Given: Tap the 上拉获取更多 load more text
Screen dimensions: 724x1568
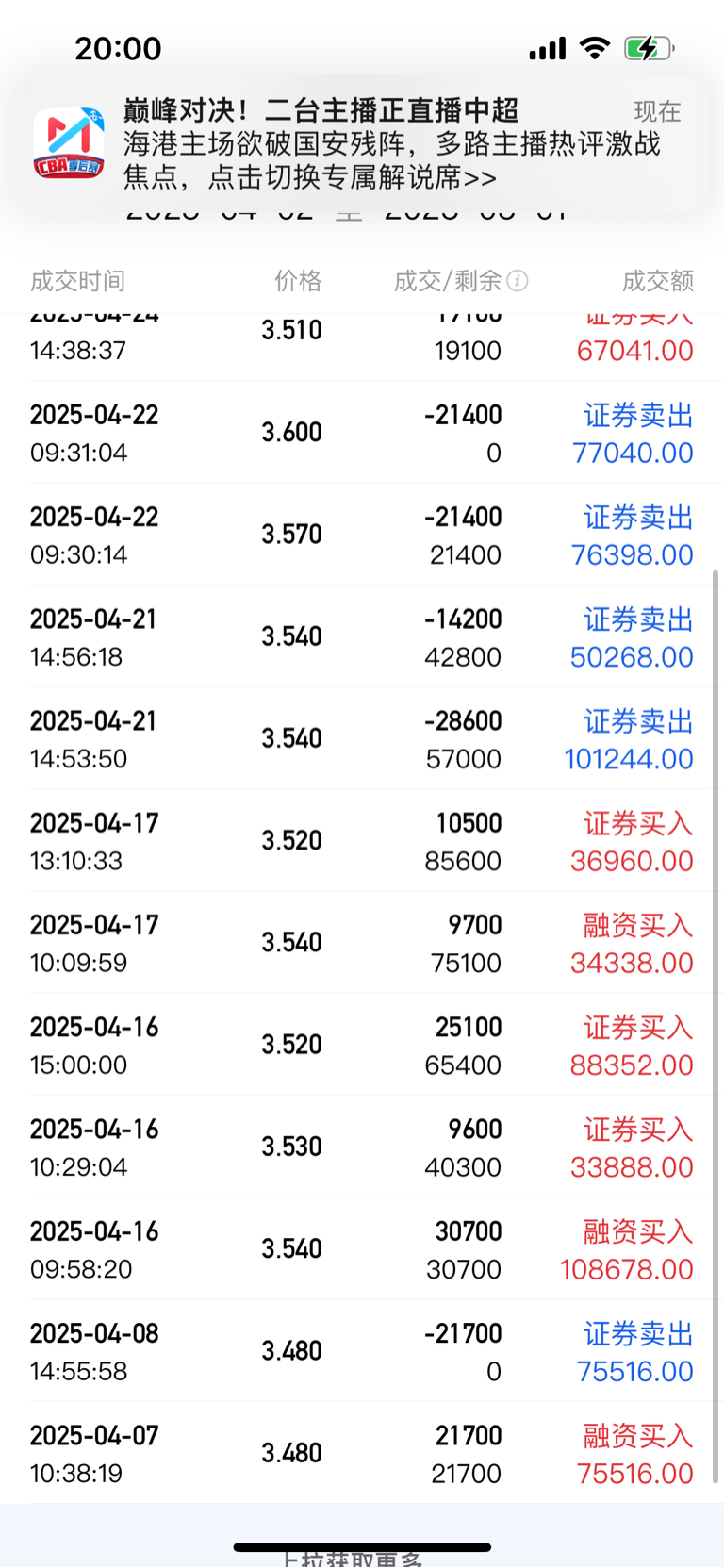Looking at the screenshot, I should [x=353, y=1560].
